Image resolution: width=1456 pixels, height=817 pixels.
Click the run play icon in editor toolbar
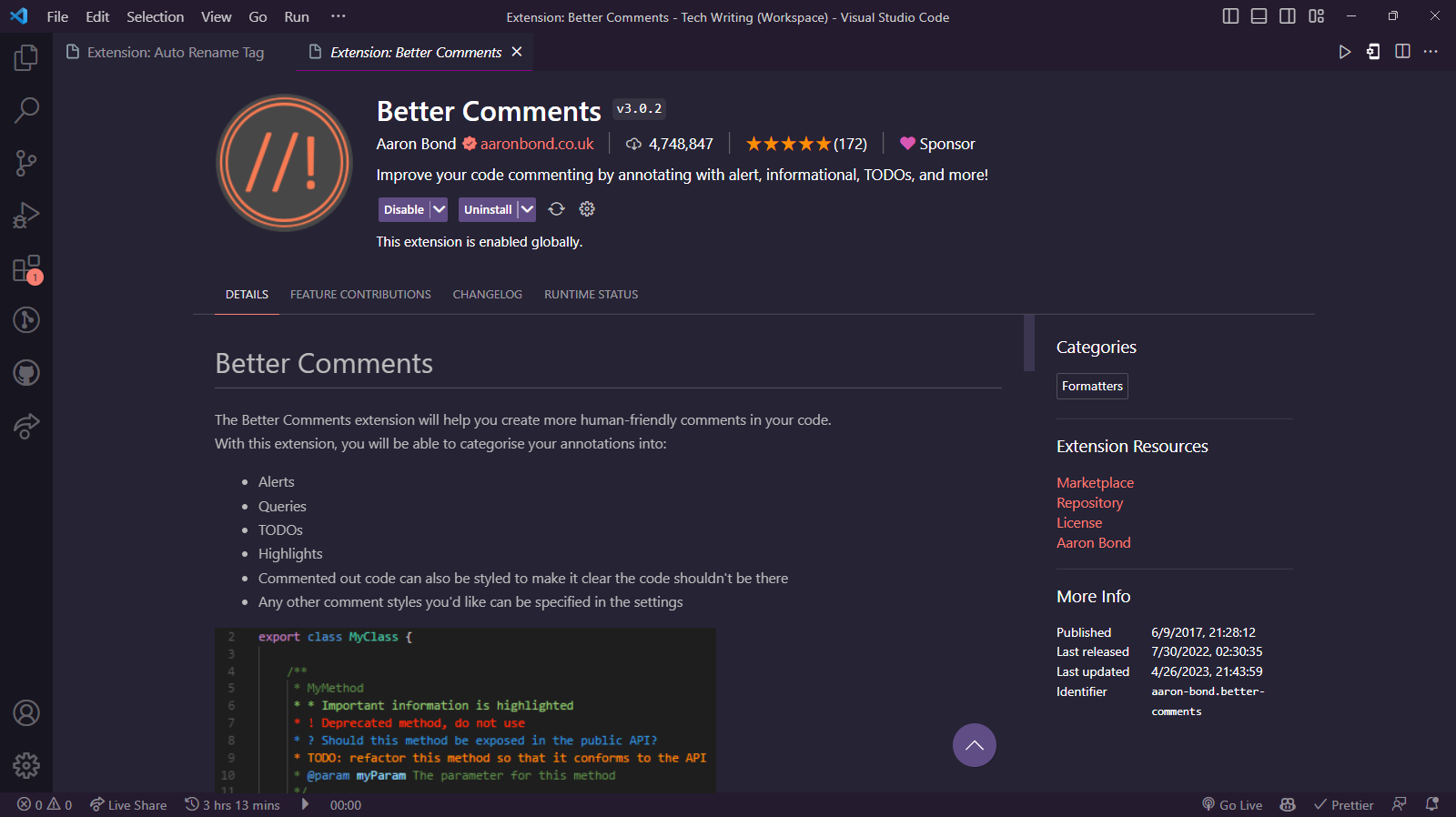[1344, 52]
